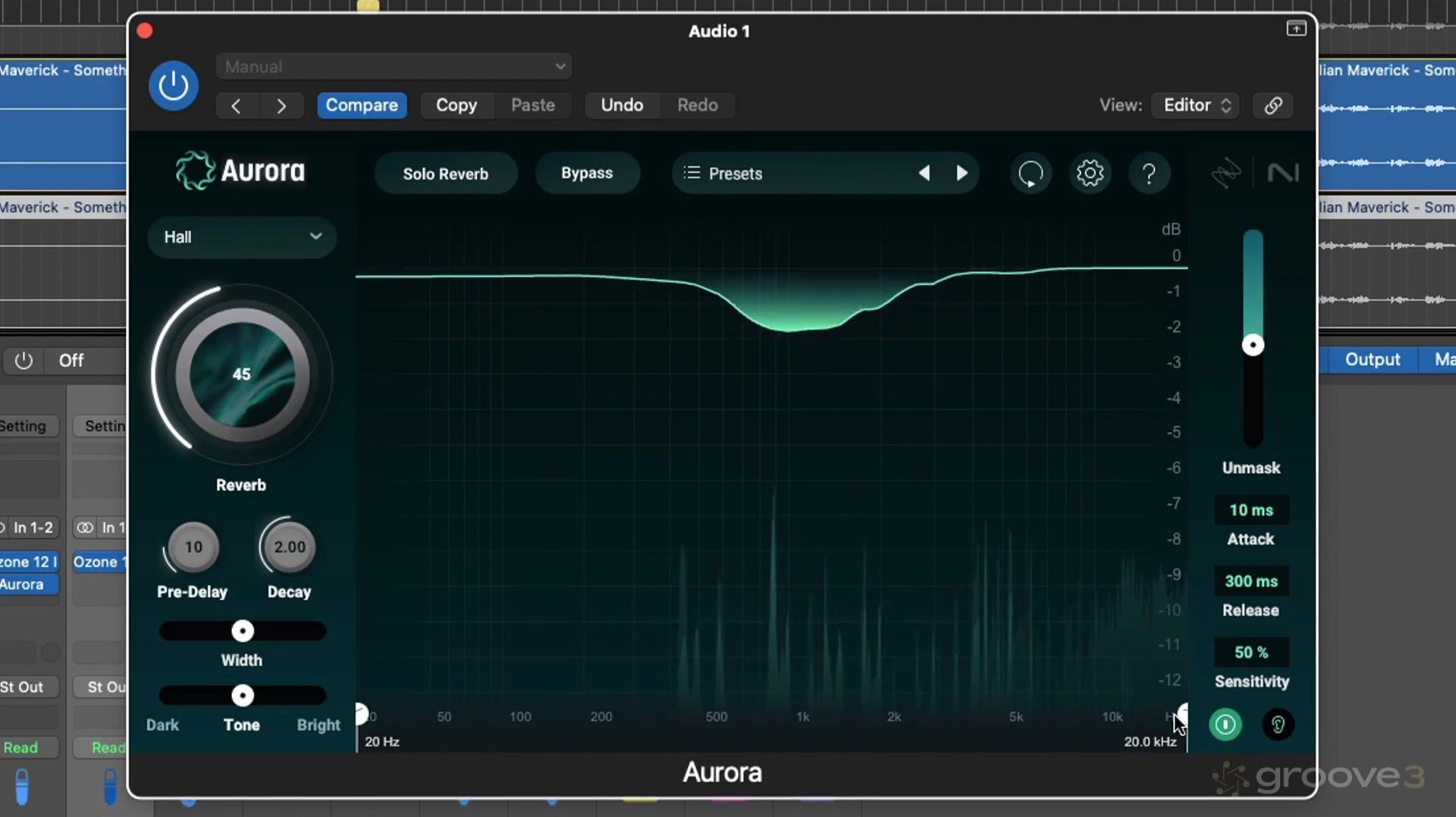The width and height of the screenshot is (1456, 817).
Task: Toggle Solo Reverb
Action: (446, 174)
